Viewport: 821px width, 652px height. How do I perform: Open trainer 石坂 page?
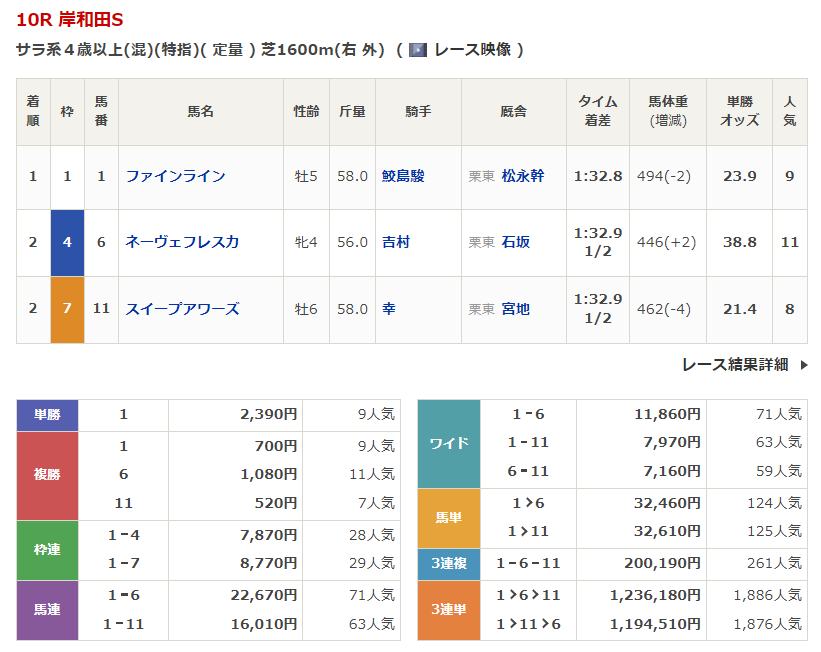pos(516,242)
